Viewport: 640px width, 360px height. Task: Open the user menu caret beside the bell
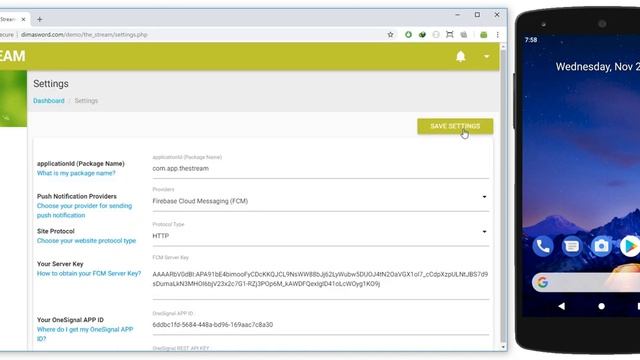(x=487, y=56)
